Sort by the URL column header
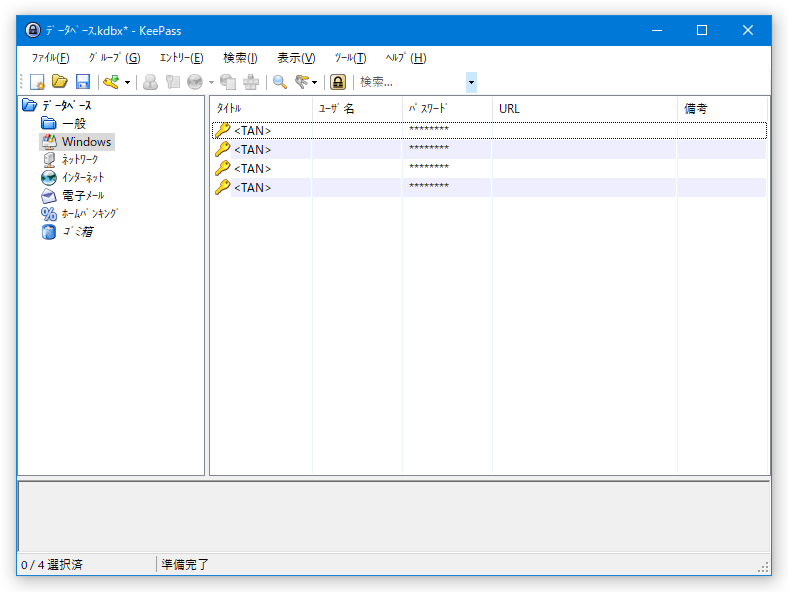Screen dimensions: 788x592 coord(585,109)
